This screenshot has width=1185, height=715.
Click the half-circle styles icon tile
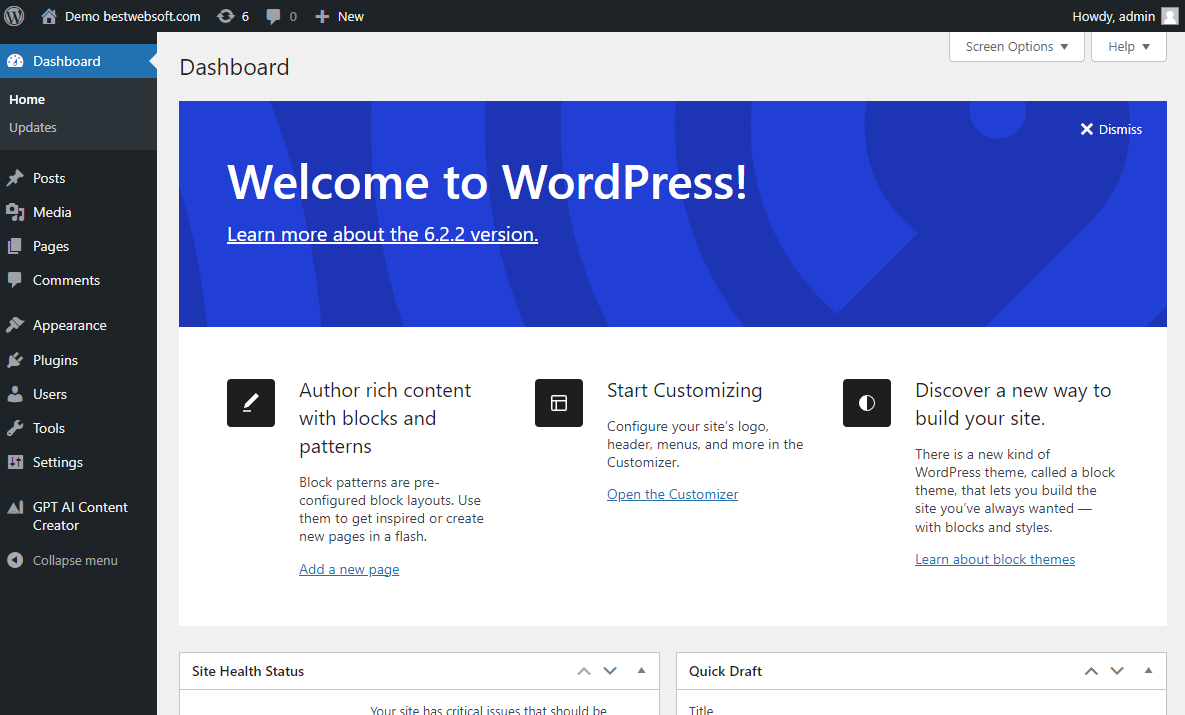coord(867,403)
